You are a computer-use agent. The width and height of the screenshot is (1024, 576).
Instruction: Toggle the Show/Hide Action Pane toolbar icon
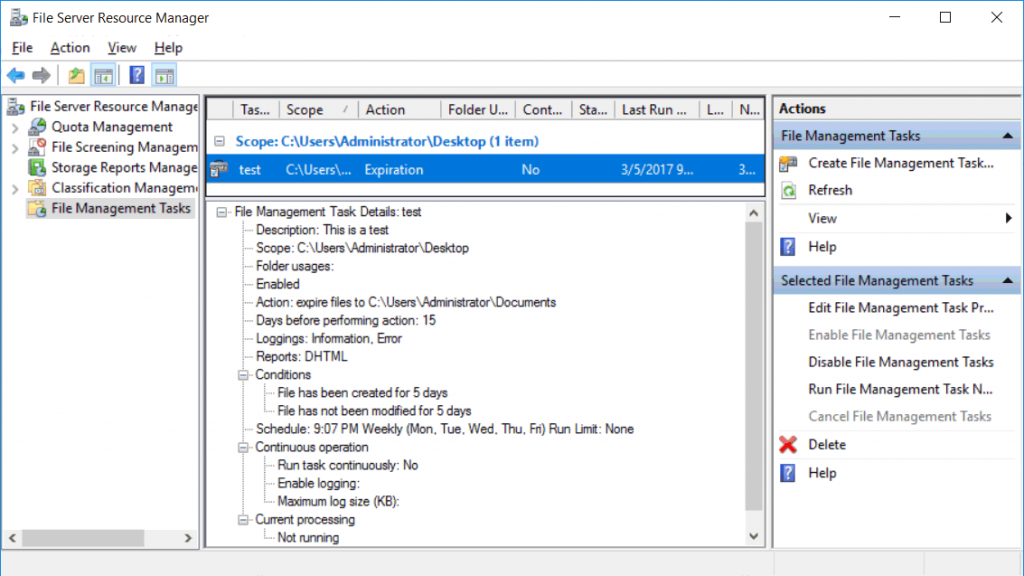tap(163, 74)
